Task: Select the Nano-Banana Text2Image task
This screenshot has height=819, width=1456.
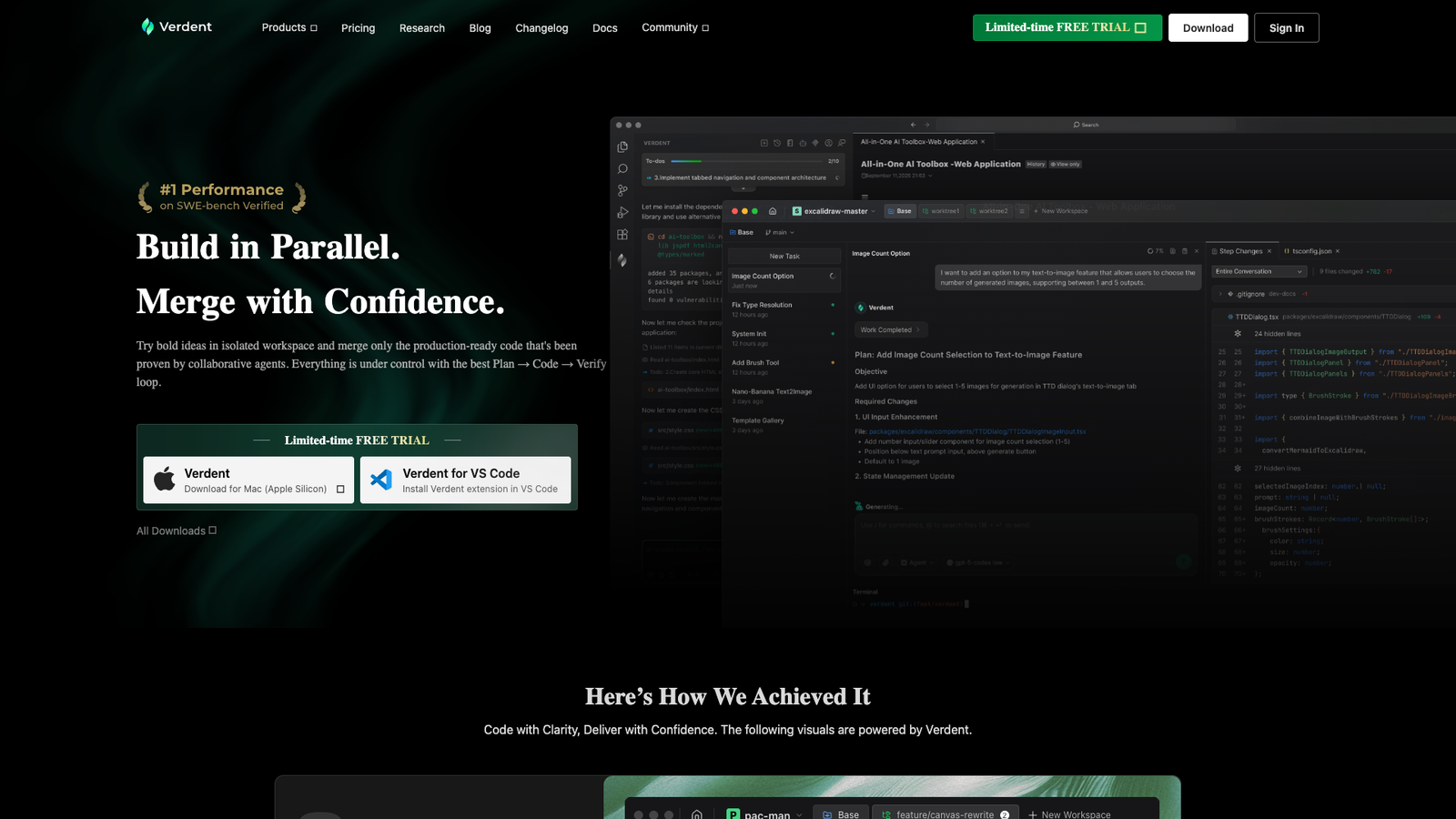Action: coord(784,396)
